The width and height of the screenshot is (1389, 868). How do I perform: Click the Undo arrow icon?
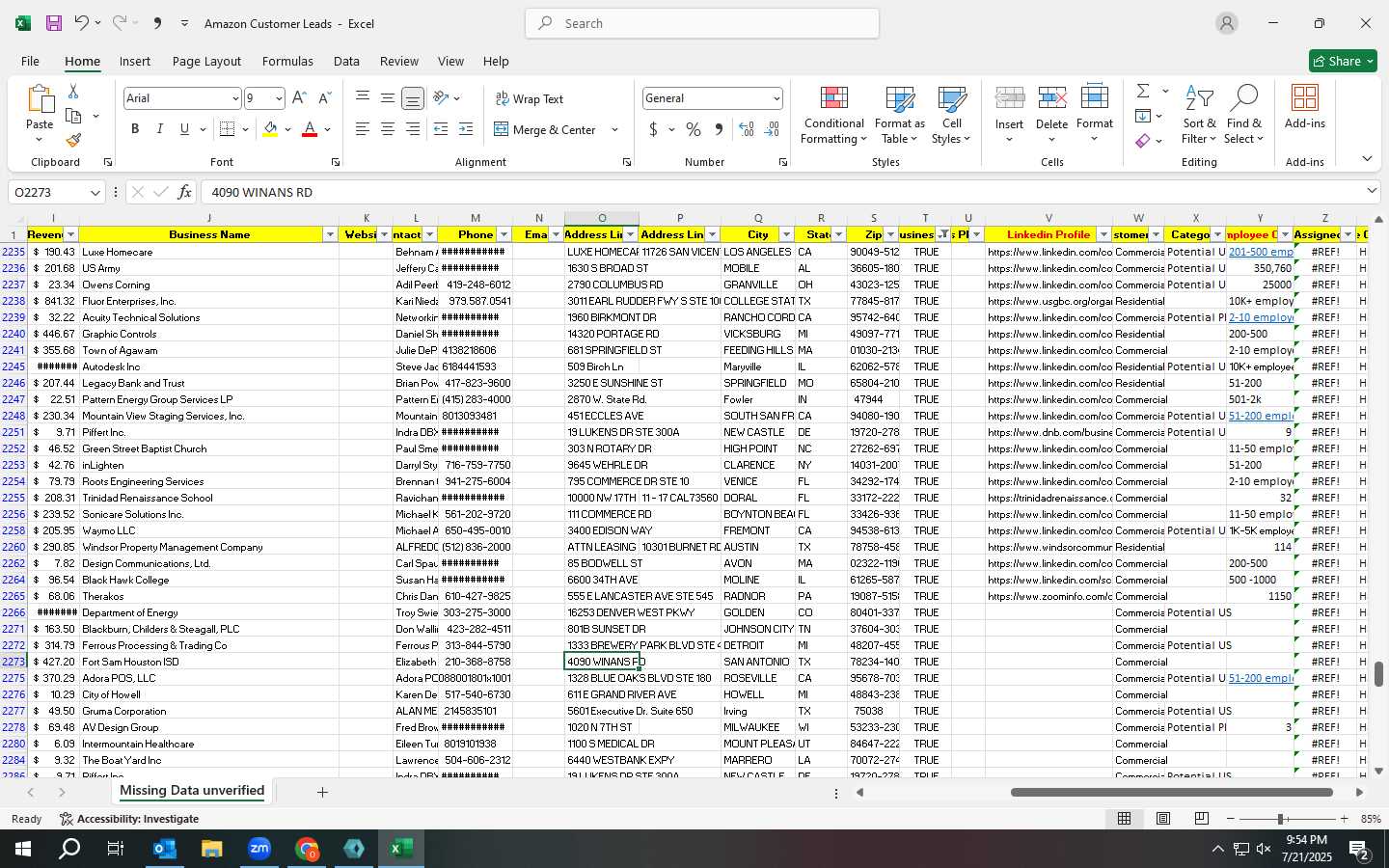pyautogui.click(x=81, y=23)
